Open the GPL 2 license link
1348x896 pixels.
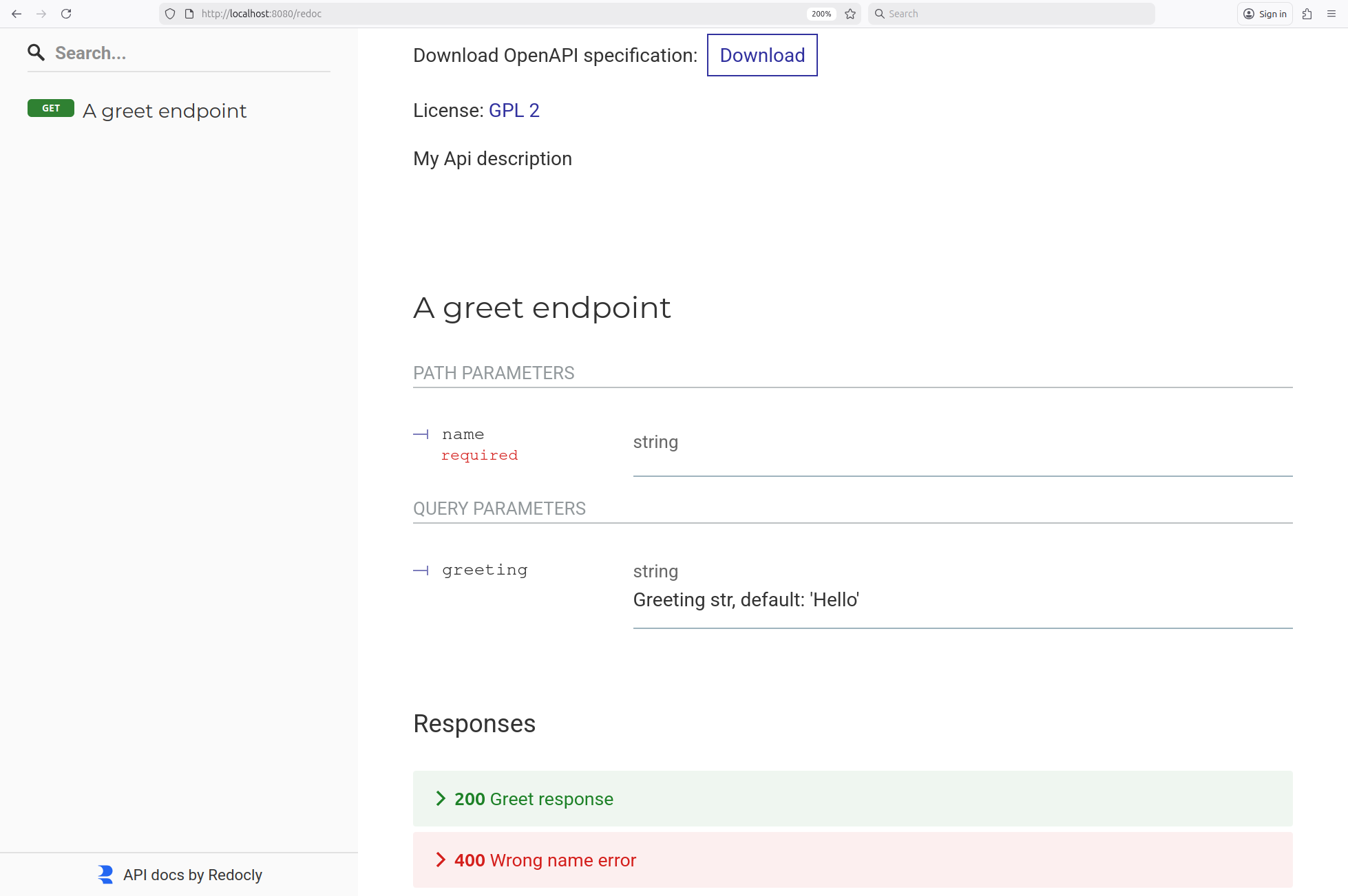[x=514, y=110]
